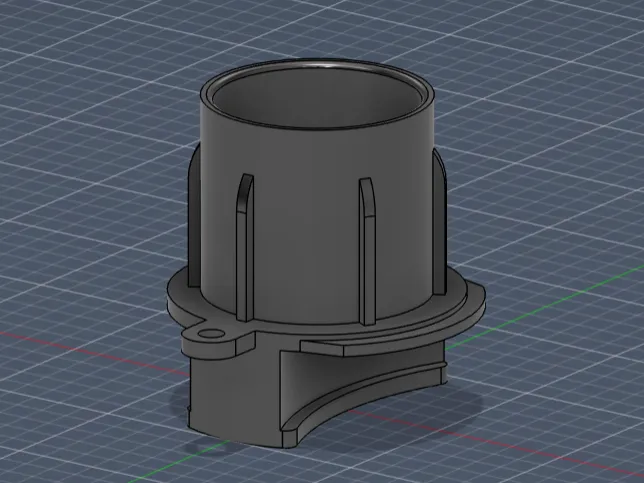This screenshot has width=644, height=483.
Task: Select the inner bore of the cylinder
Action: [x=317, y=99]
